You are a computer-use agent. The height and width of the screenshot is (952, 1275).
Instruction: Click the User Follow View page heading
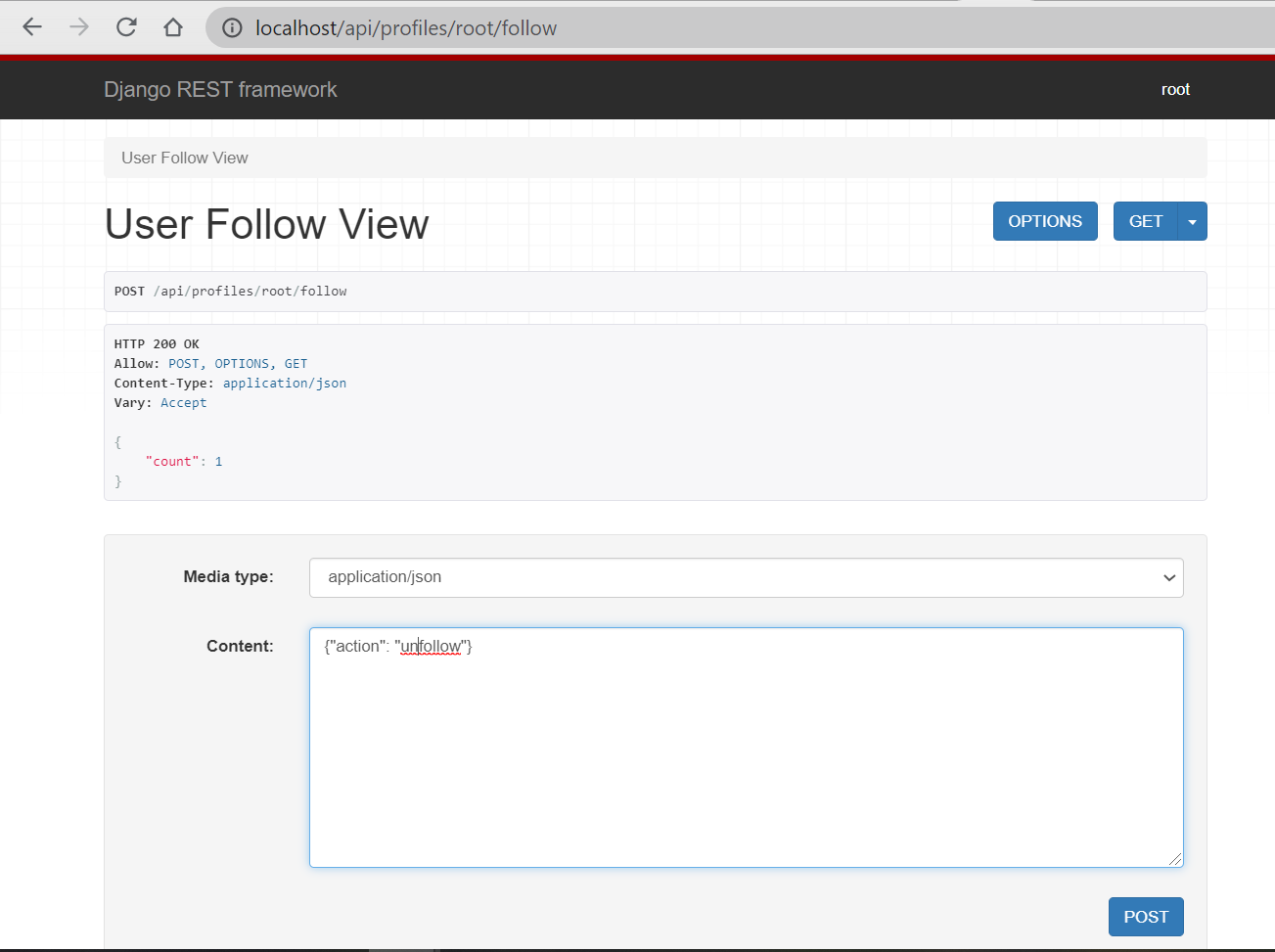(266, 224)
